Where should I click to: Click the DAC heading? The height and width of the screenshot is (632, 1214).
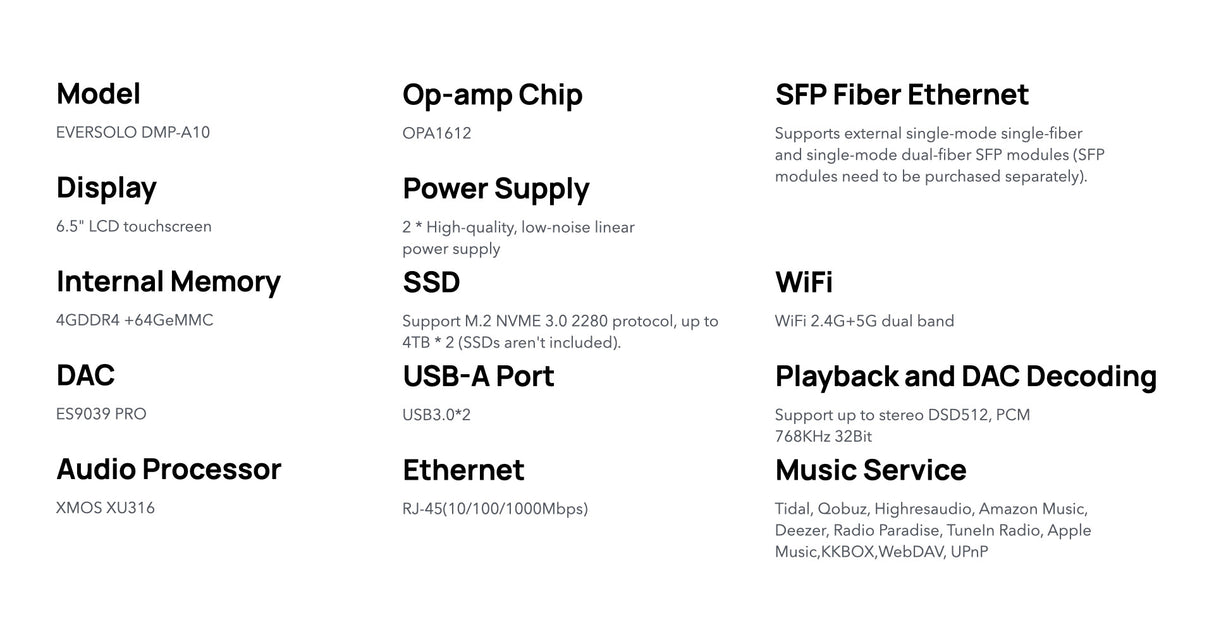click(x=85, y=375)
